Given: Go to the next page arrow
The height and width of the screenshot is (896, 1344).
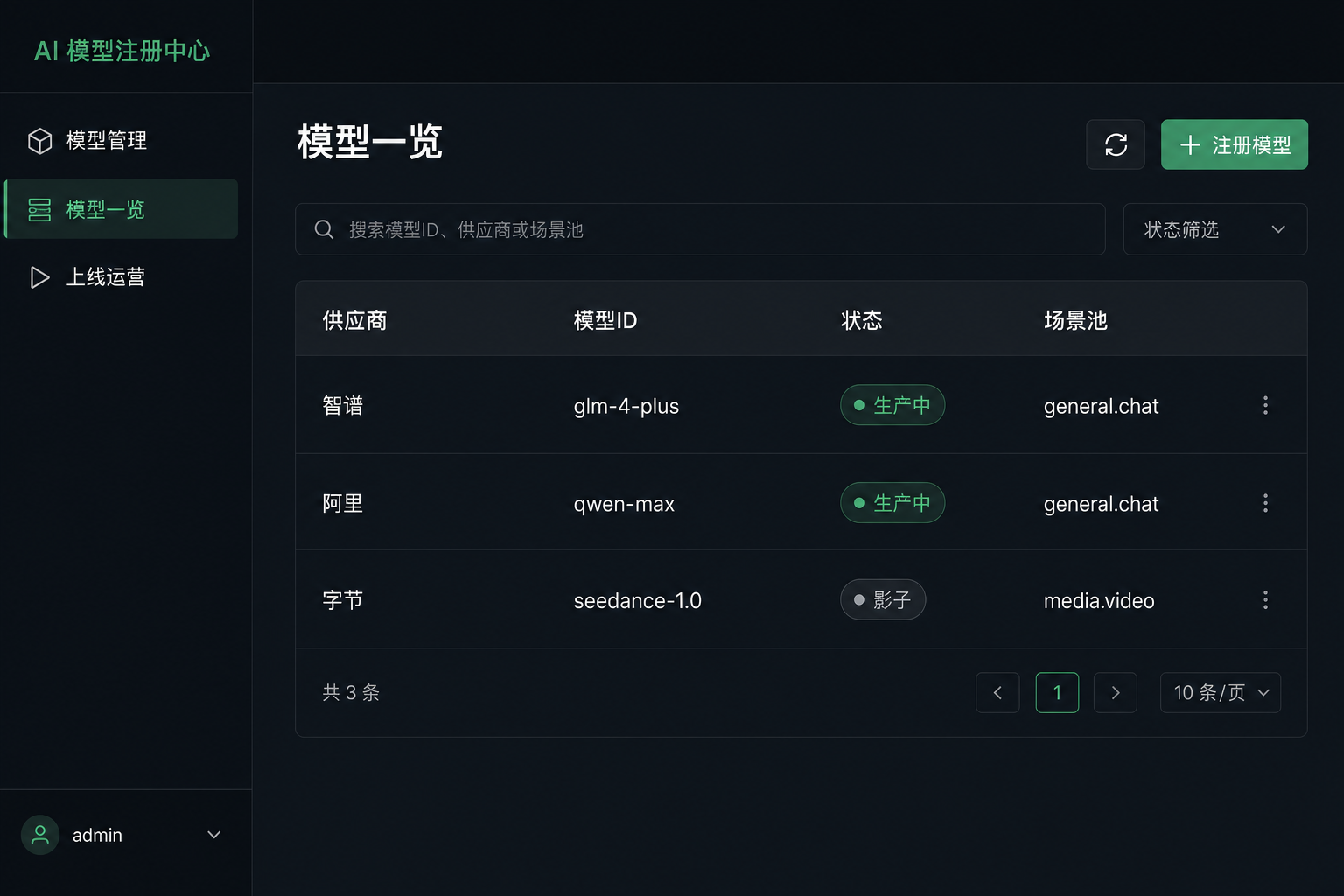Looking at the screenshot, I should [x=1116, y=692].
